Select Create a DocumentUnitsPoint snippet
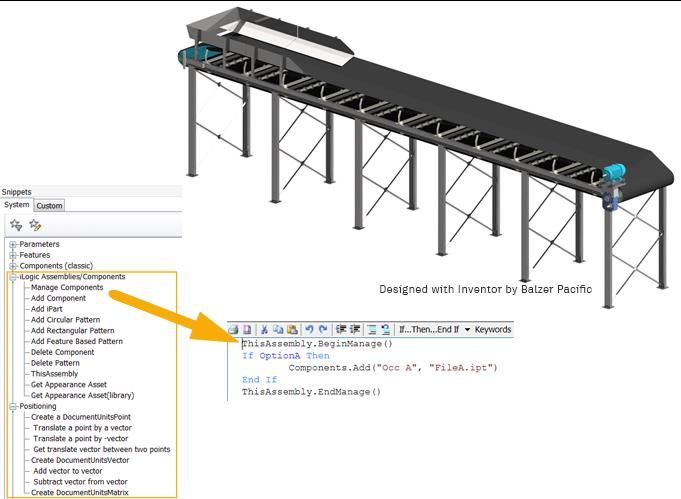 (81, 417)
